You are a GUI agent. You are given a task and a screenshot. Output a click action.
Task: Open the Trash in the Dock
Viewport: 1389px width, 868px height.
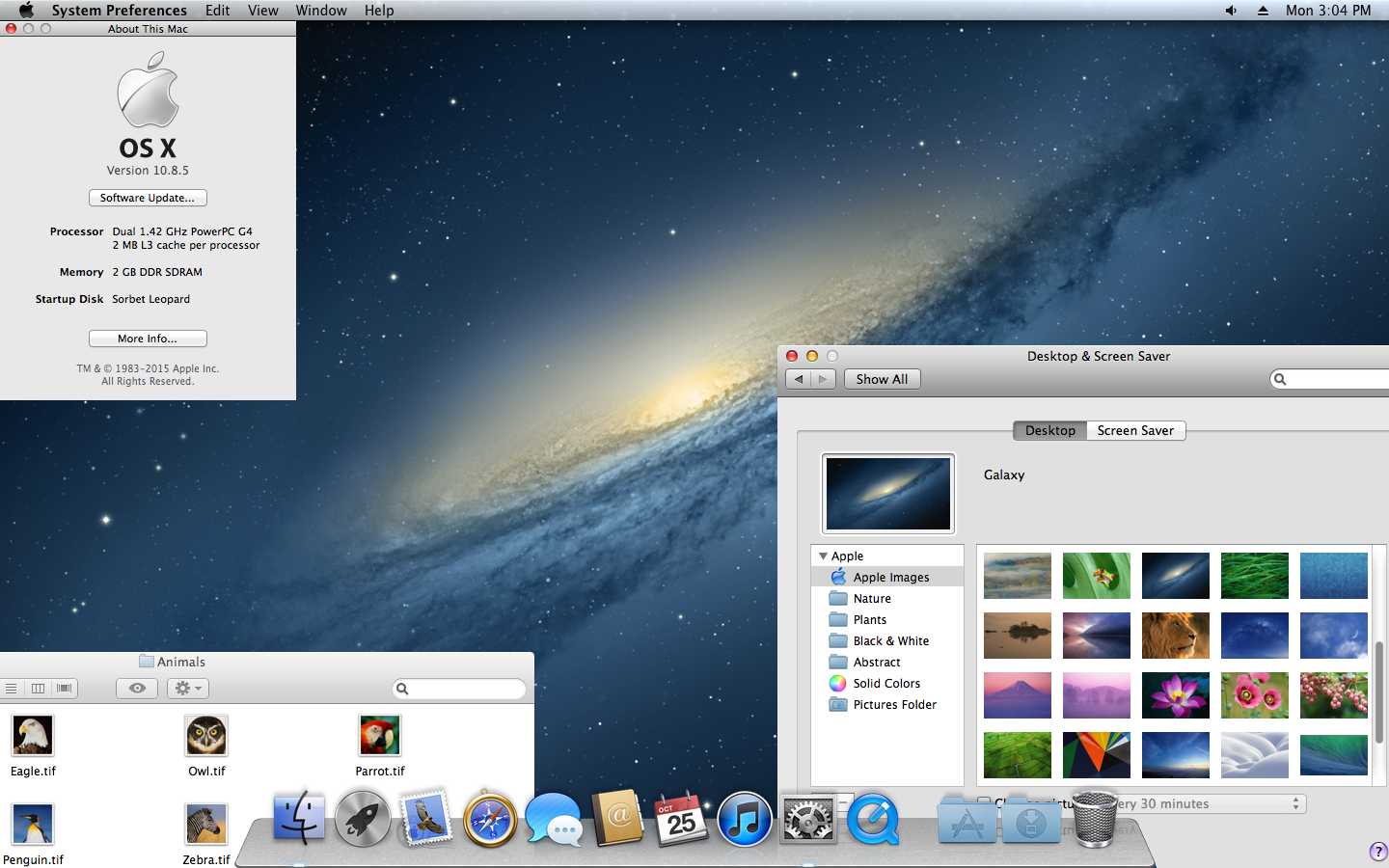[x=1094, y=820]
